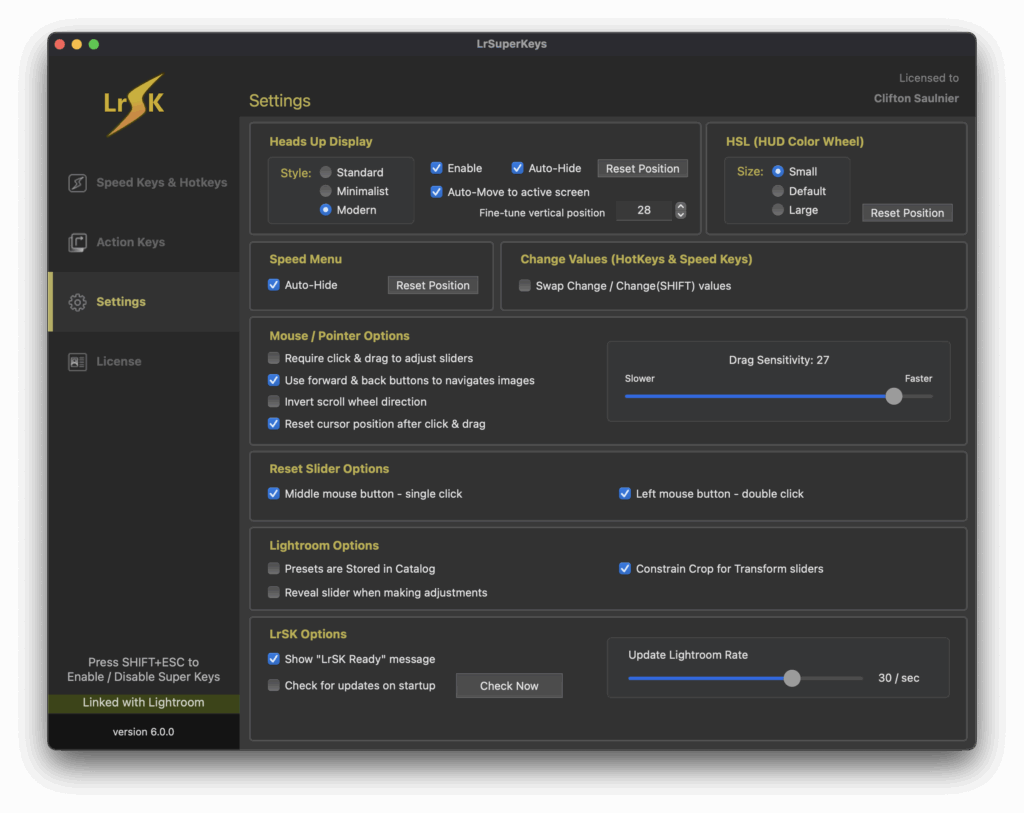Click the 30 / sec rate value
The width and height of the screenshot is (1024, 813).
(x=899, y=678)
